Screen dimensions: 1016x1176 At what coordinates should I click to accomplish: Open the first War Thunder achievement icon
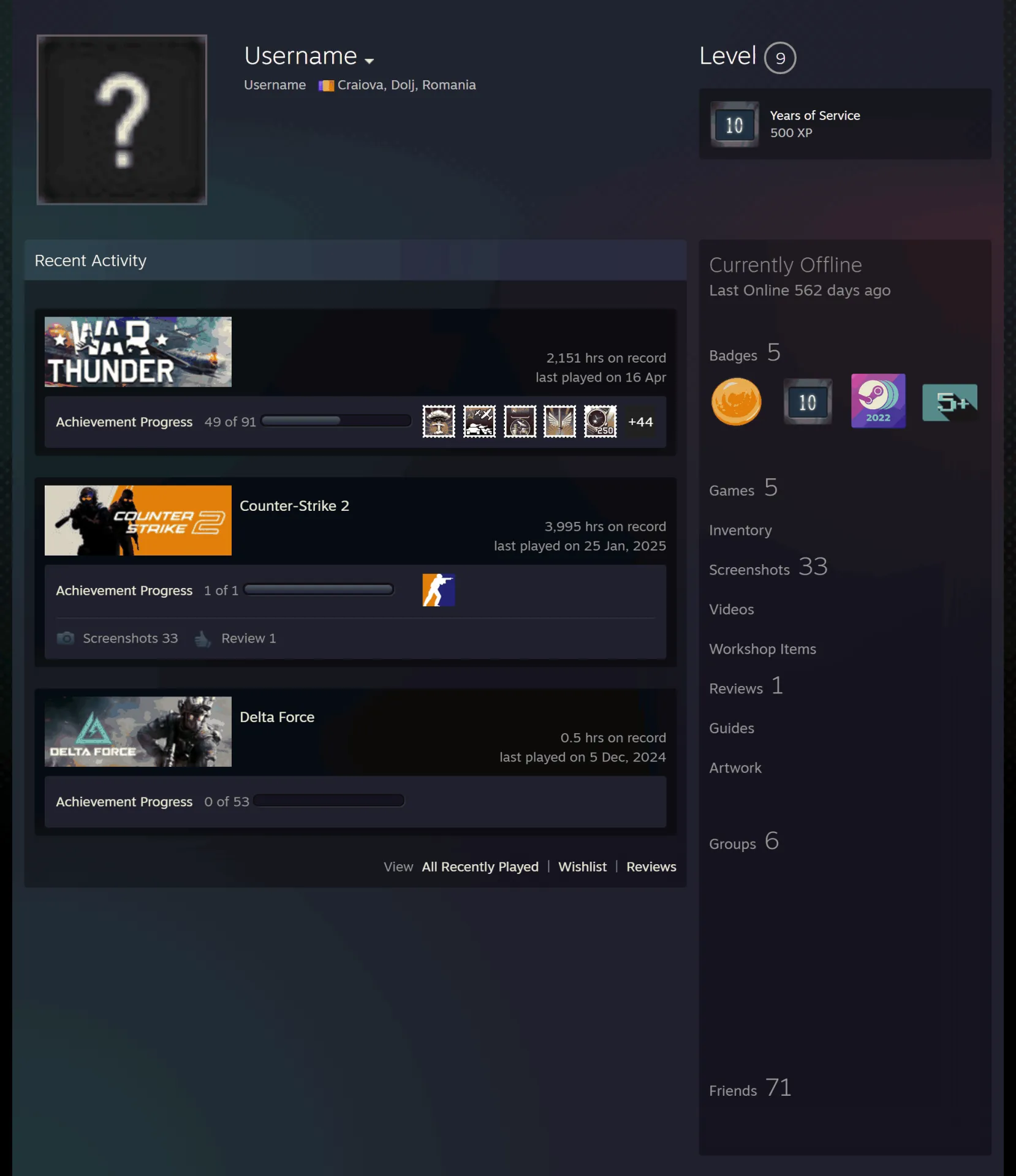439,421
